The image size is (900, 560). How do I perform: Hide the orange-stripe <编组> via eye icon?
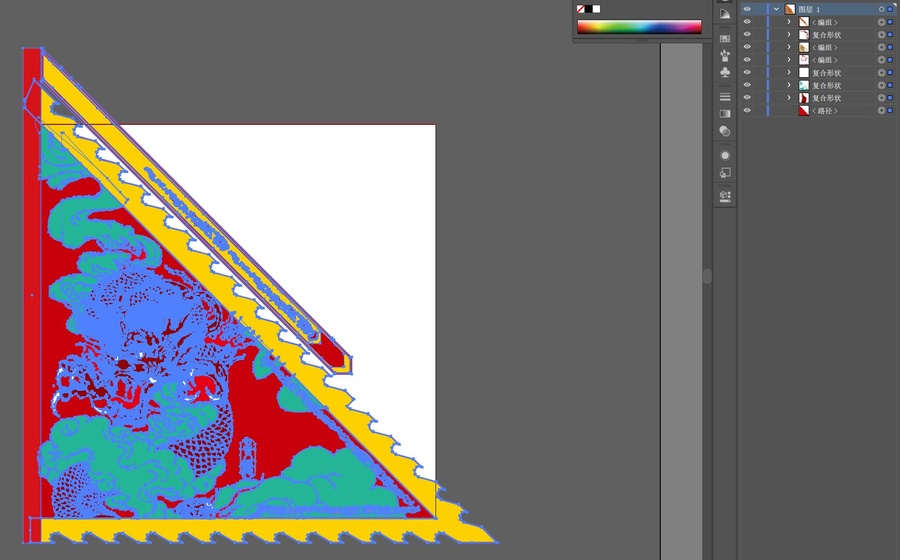tap(747, 22)
